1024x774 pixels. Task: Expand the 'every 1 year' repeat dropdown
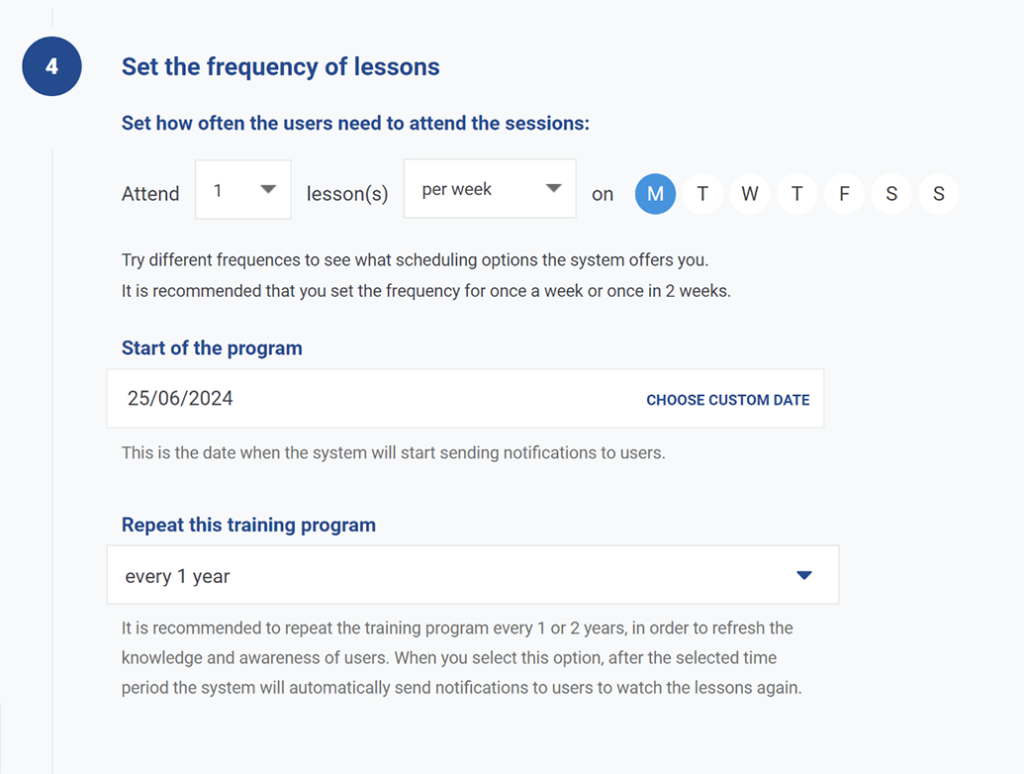click(x=472, y=575)
